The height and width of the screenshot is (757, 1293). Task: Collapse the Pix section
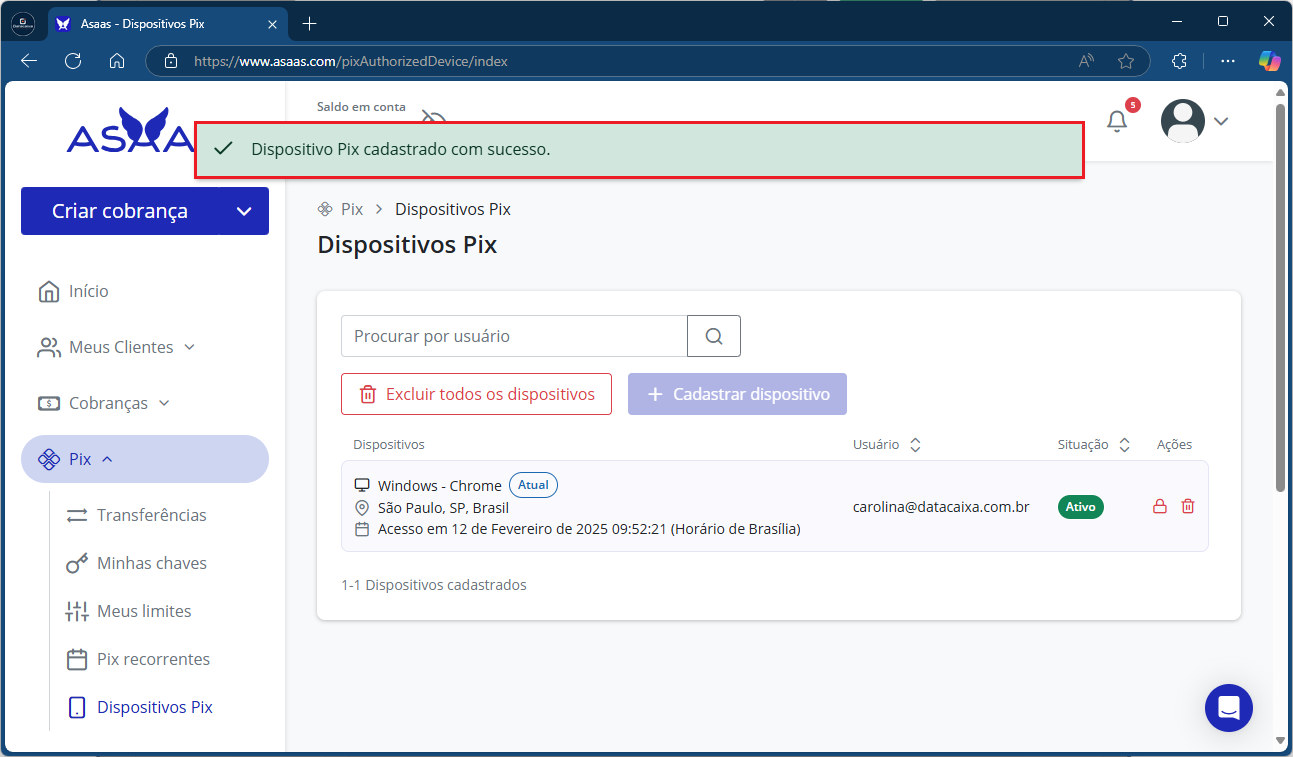click(80, 459)
